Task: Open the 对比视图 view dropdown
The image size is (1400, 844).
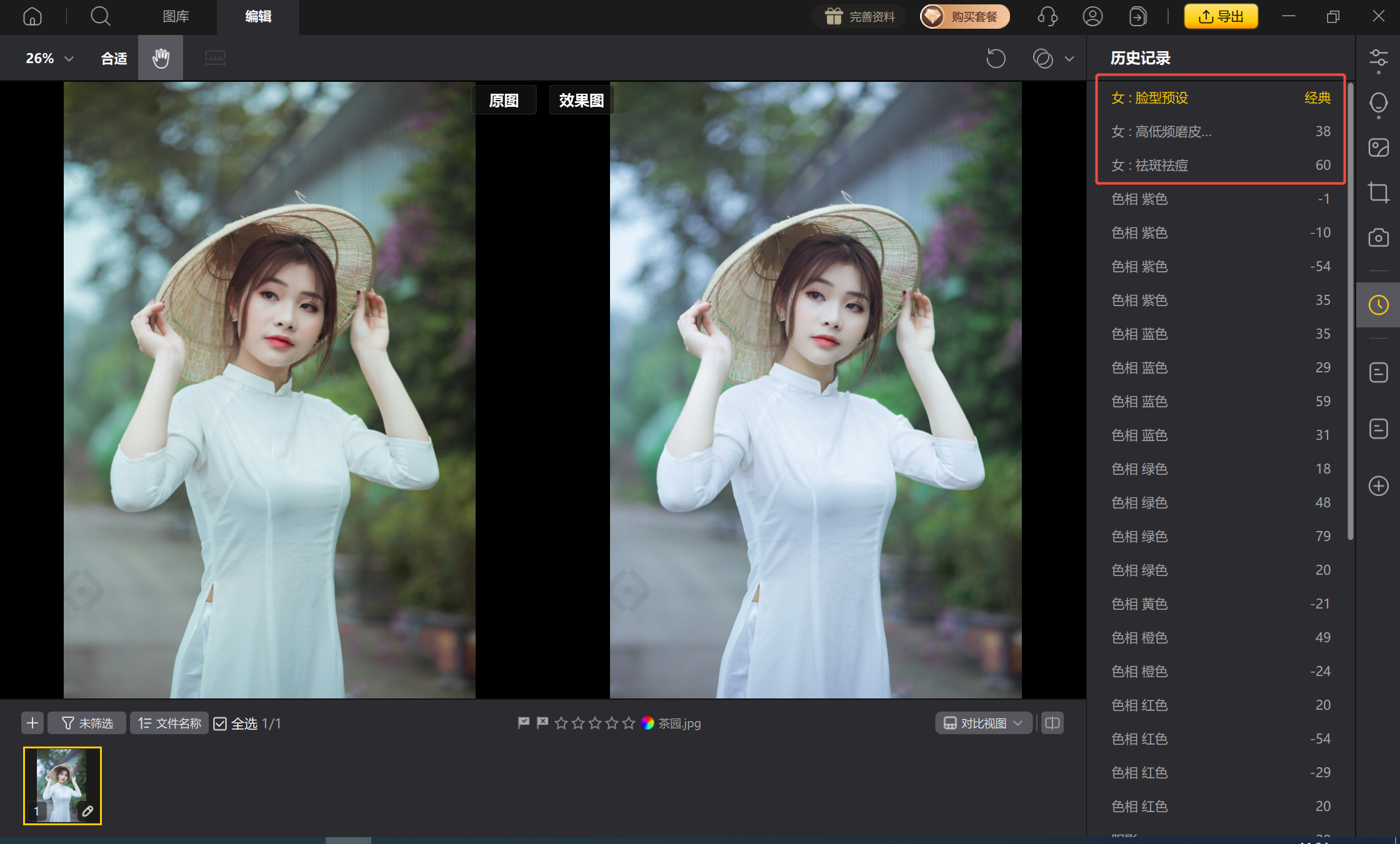Action: pos(983,723)
